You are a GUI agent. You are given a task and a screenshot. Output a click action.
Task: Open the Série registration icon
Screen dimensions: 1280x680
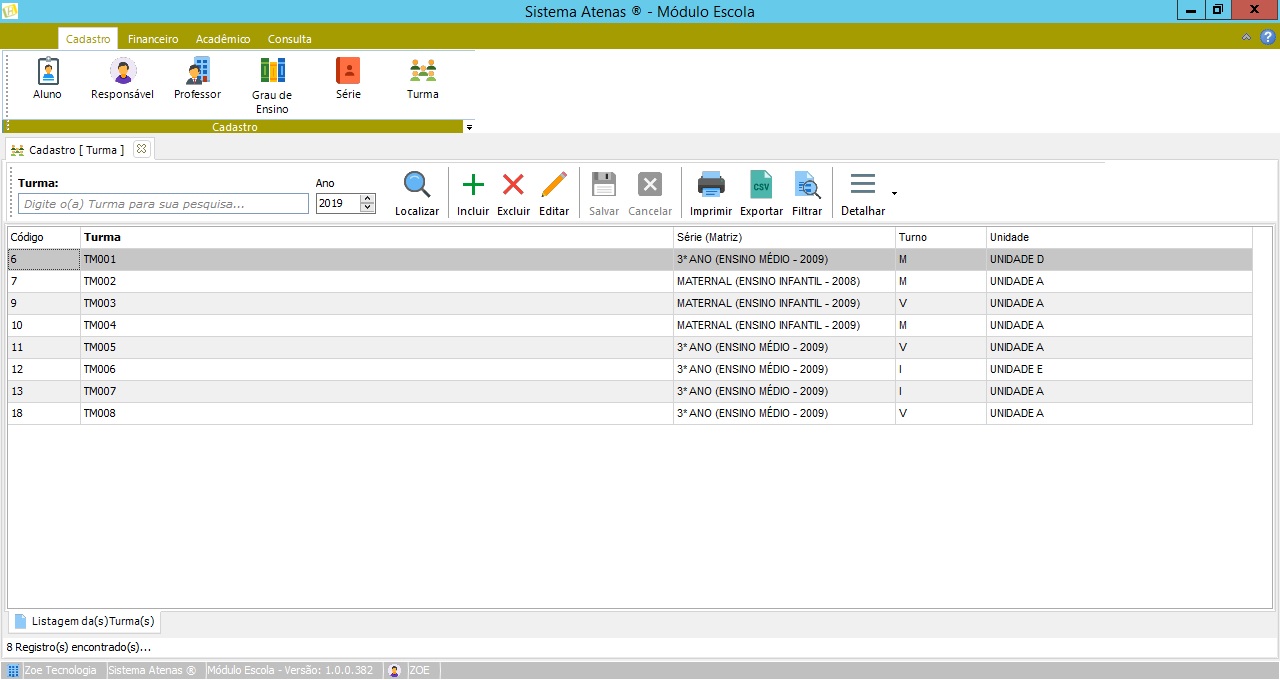pyautogui.click(x=348, y=71)
